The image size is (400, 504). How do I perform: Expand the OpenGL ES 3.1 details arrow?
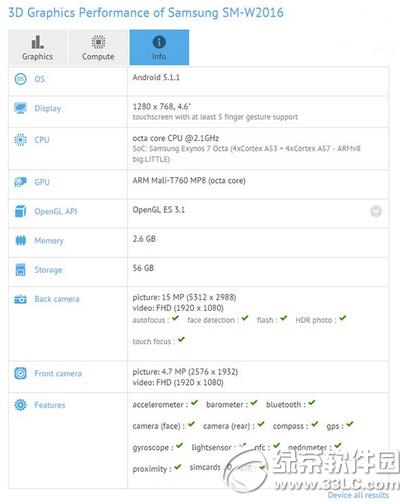(x=376, y=211)
